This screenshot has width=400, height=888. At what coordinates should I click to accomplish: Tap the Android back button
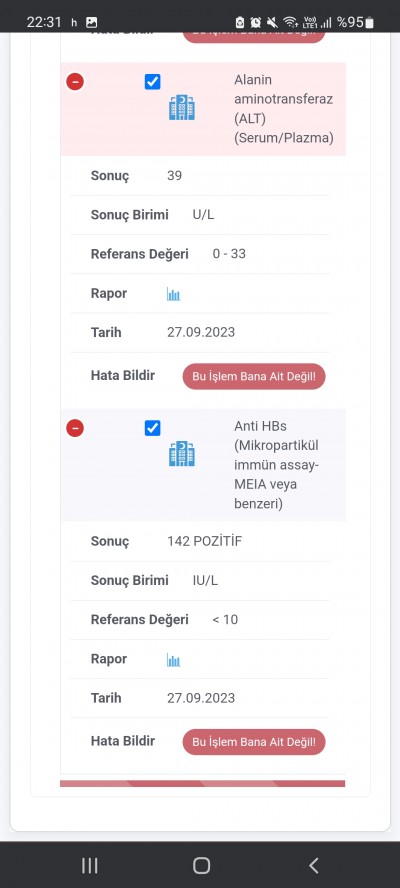pos(313,865)
